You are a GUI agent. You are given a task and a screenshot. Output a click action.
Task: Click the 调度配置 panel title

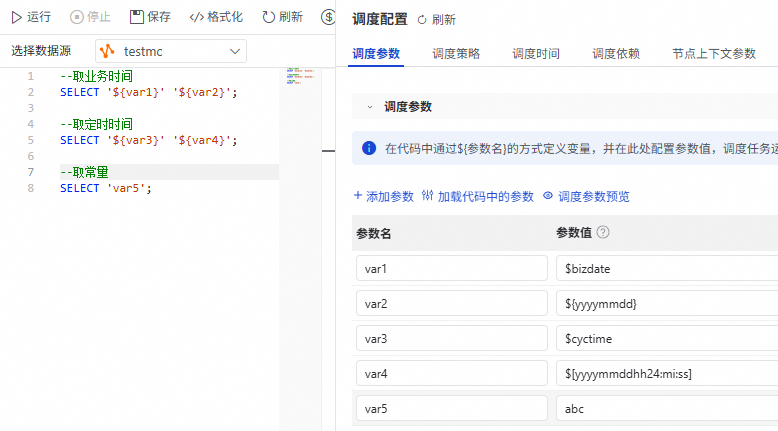point(380,19)
